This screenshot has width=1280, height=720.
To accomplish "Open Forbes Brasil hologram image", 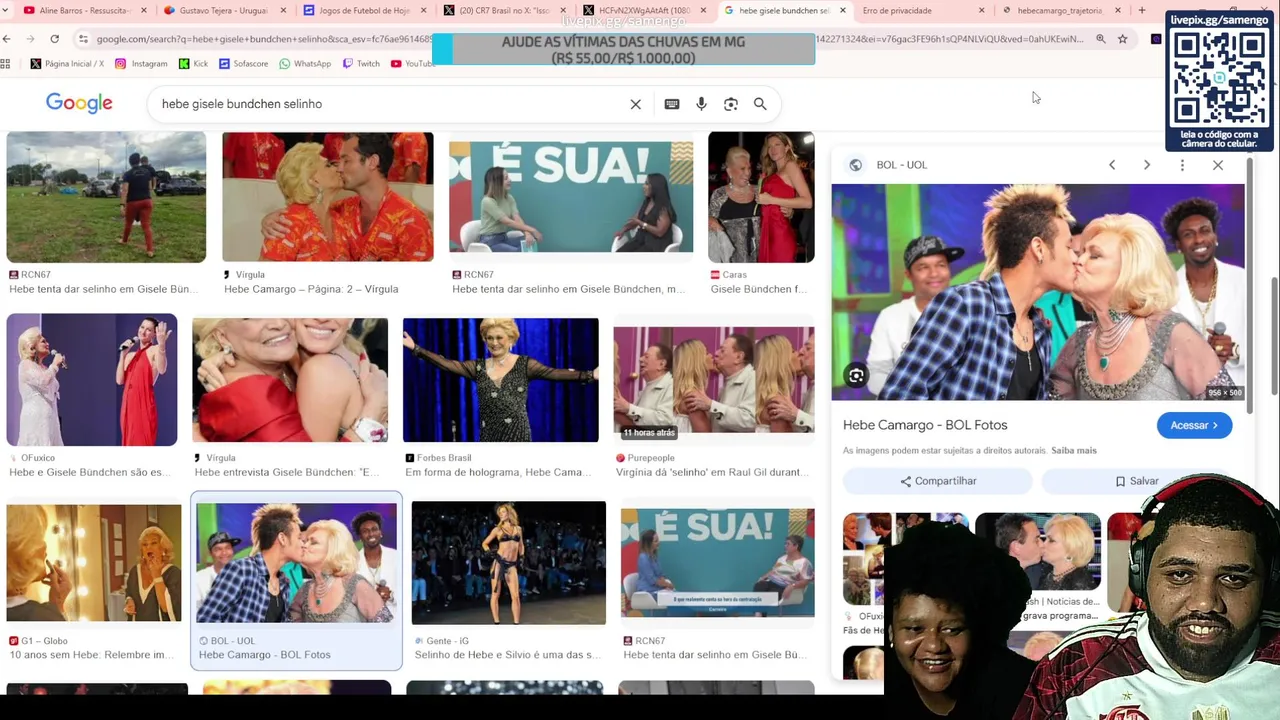I will point(501,380).
